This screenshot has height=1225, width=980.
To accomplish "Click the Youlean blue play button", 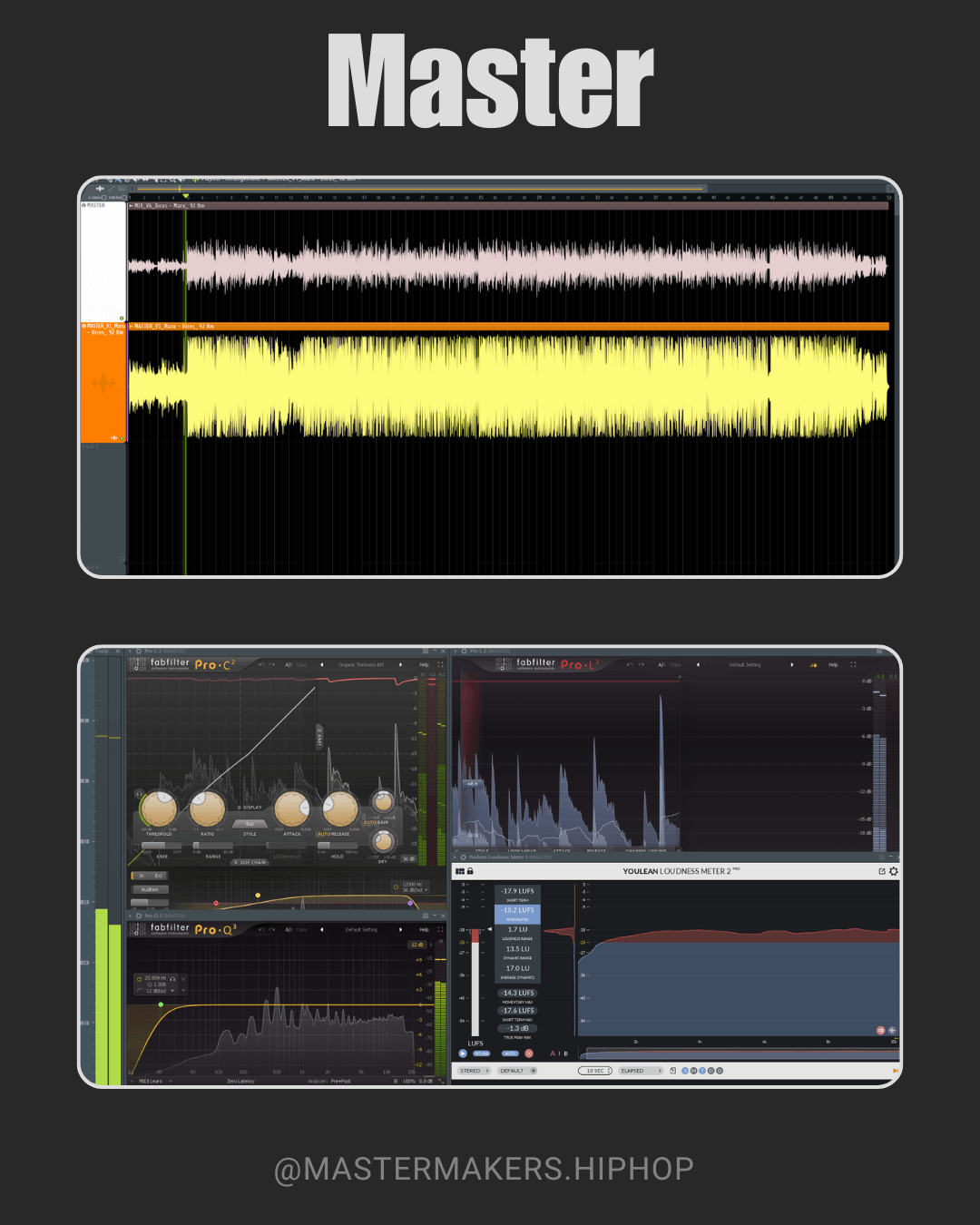I will click(463, 1053).
